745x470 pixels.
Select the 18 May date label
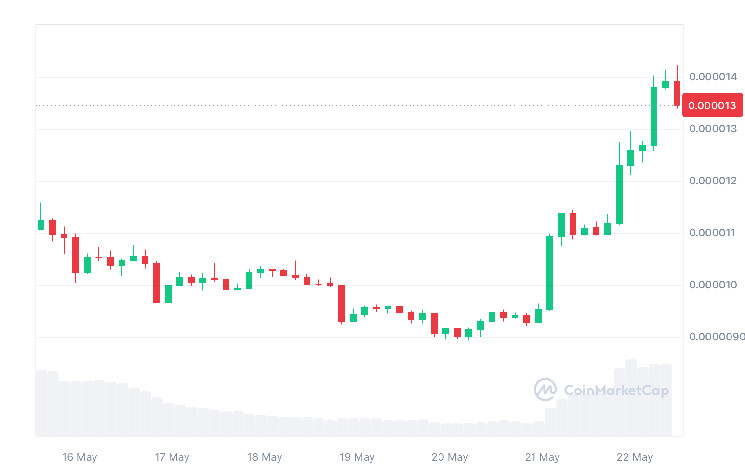point(264,457)
